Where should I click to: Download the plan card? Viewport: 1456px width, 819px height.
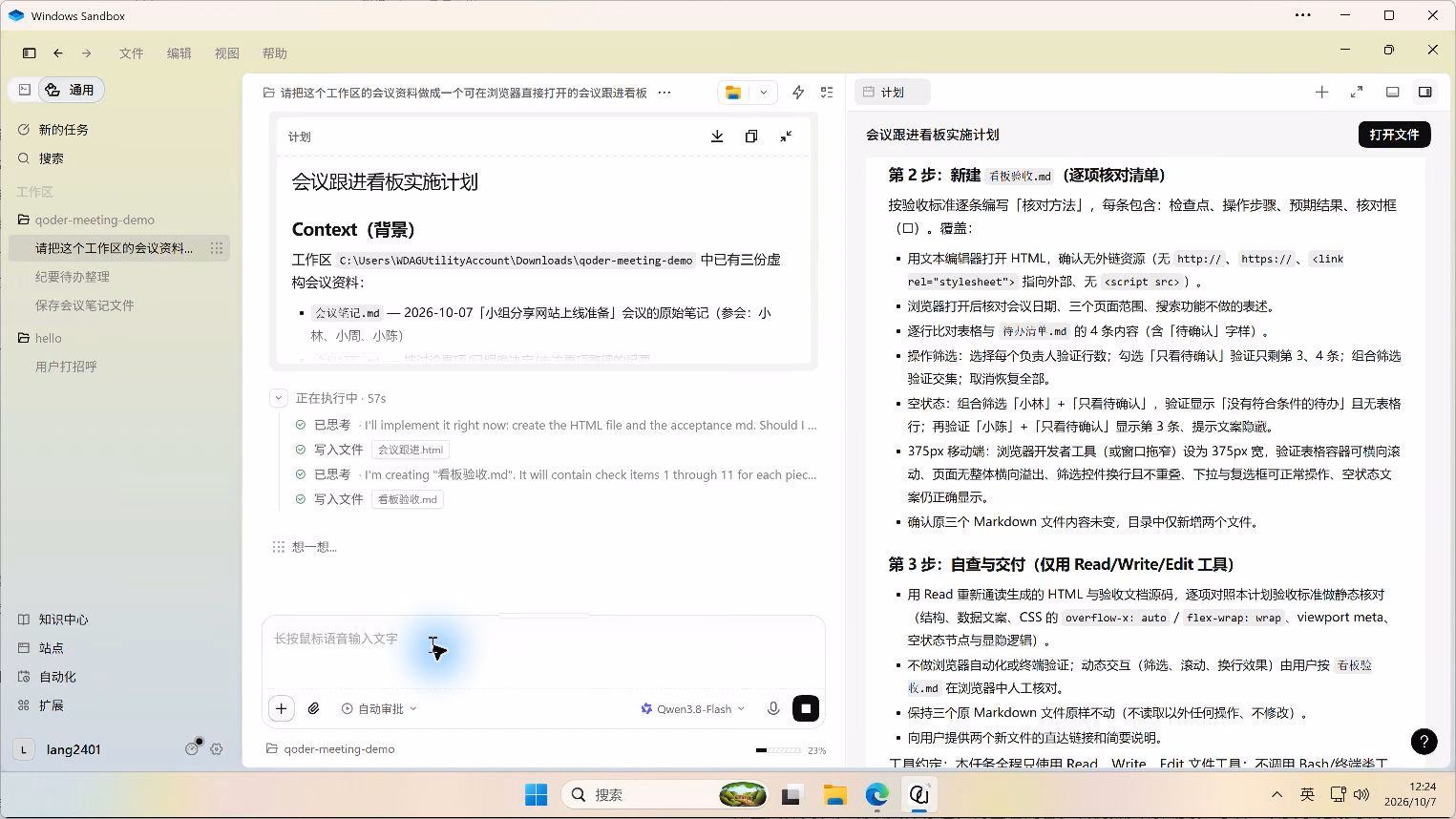(x=717, y=136)
